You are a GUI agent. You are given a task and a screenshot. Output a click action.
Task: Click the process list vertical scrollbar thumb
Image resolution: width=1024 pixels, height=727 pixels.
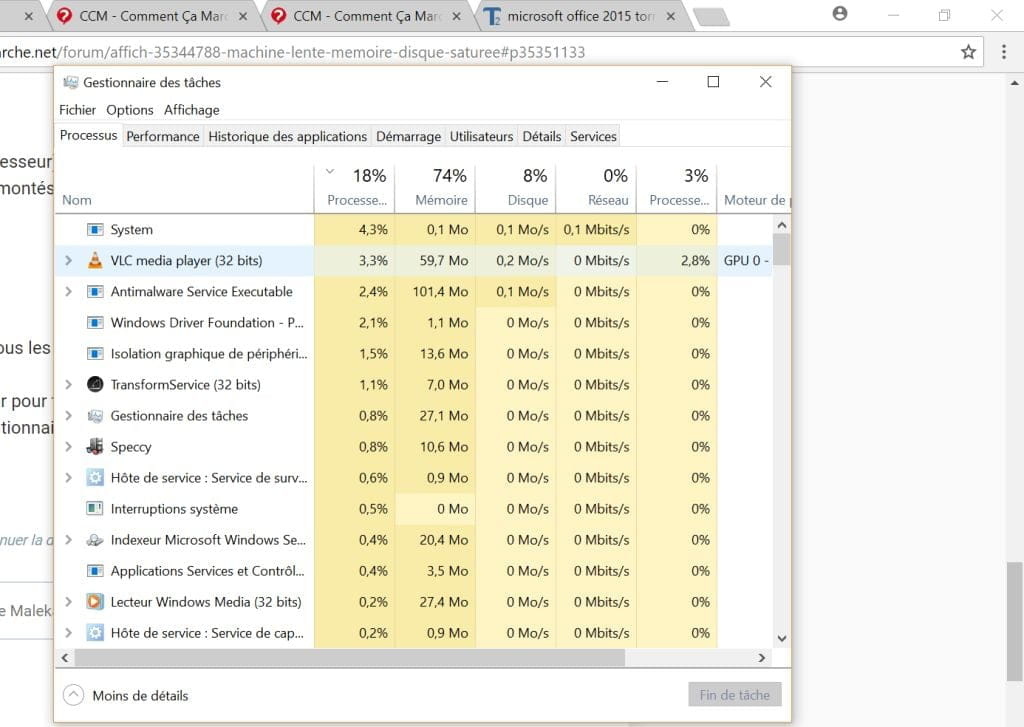click(782, 250)
